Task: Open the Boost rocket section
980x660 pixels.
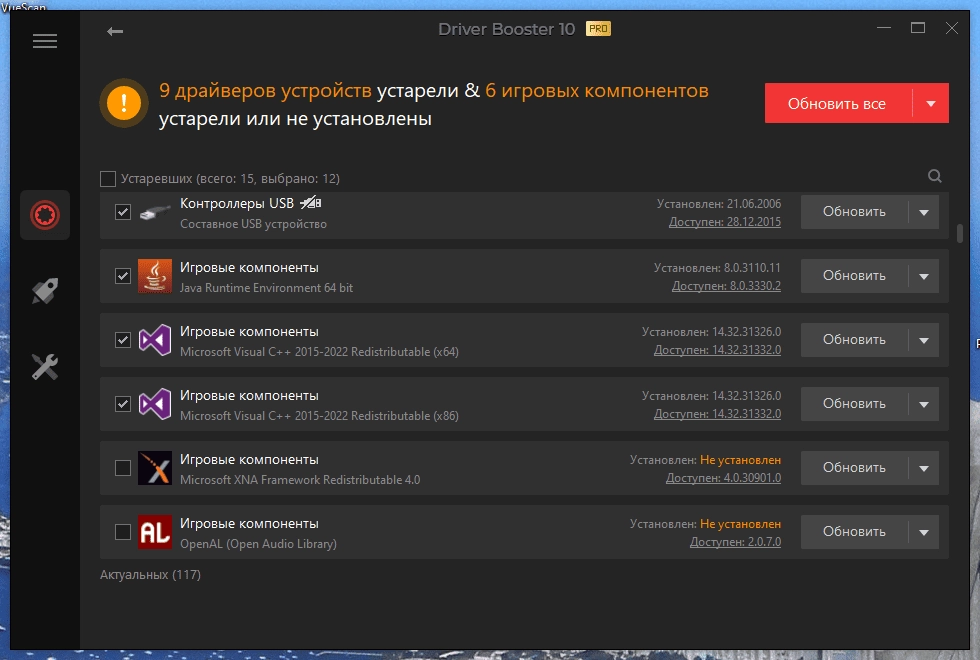Action: pyautogui.click(x=45, y=291)
